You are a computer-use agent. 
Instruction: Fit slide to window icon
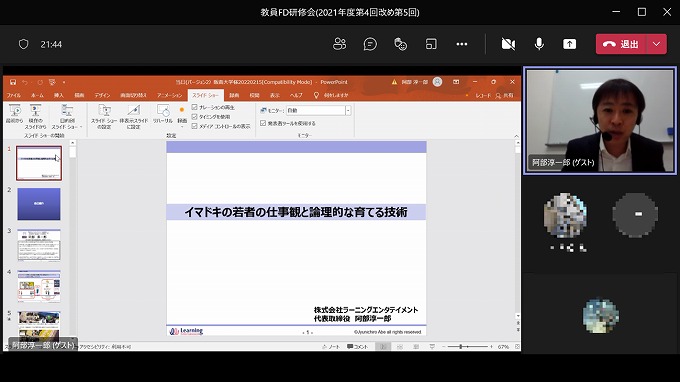[517, 346]
